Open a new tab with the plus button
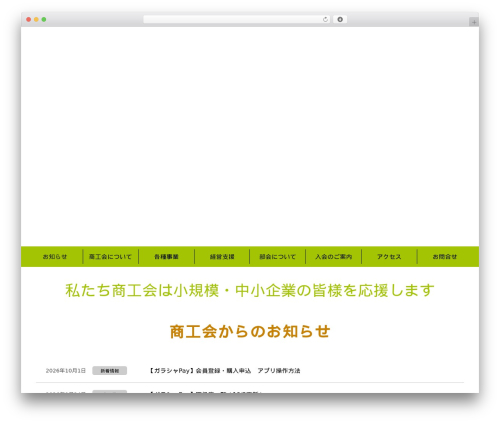The image size is (500, 423). click(474, 22)
